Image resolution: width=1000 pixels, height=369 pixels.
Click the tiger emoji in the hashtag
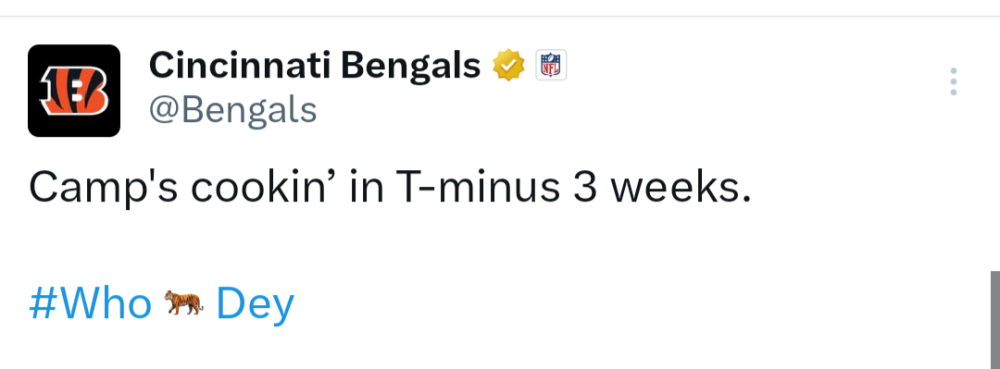(184, 303)
